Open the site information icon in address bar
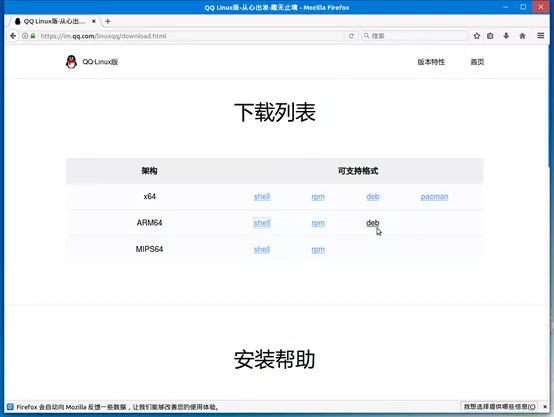 click(x=25, y=36)
